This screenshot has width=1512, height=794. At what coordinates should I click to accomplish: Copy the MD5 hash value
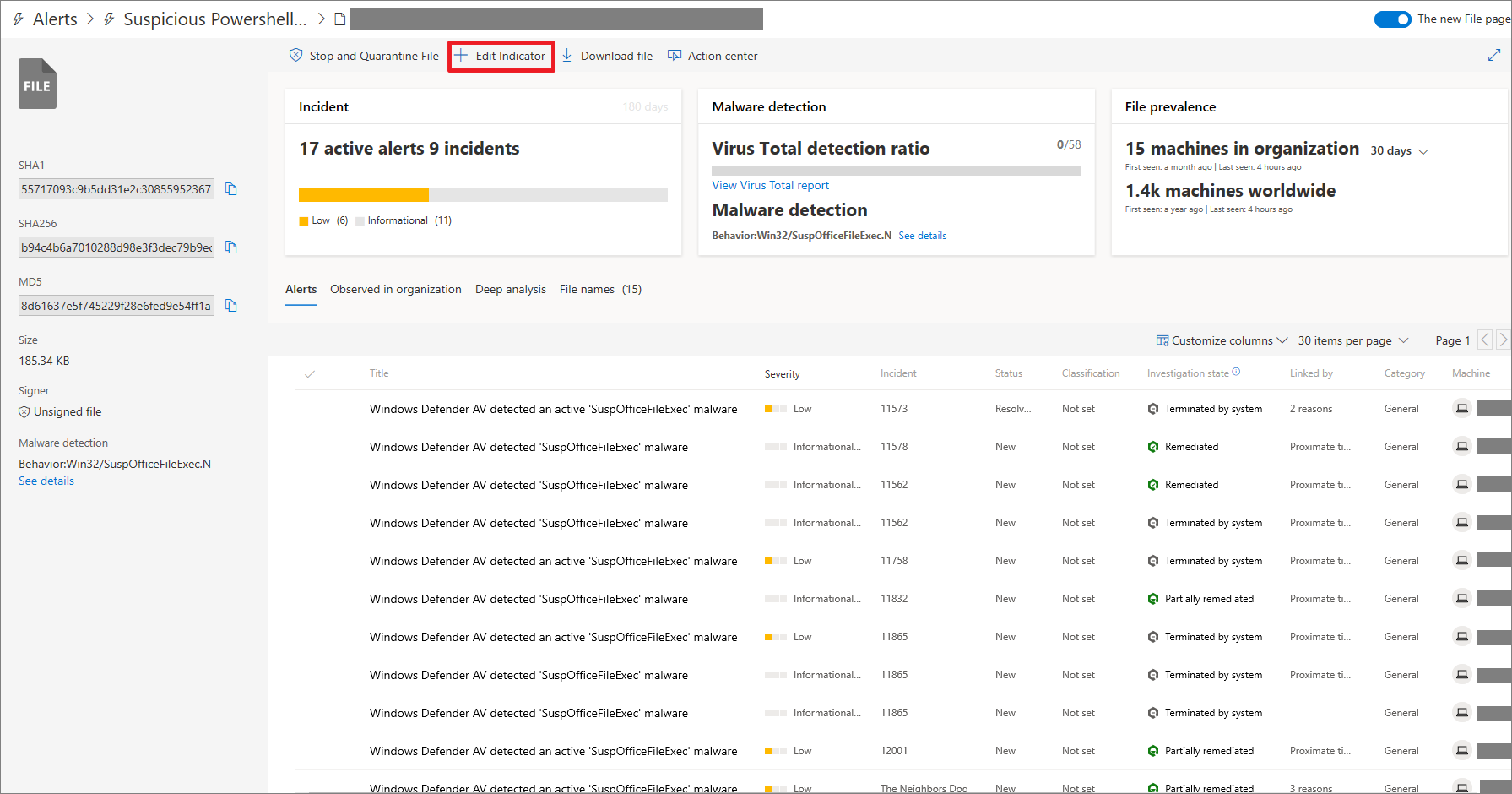[x=231, y=306]
